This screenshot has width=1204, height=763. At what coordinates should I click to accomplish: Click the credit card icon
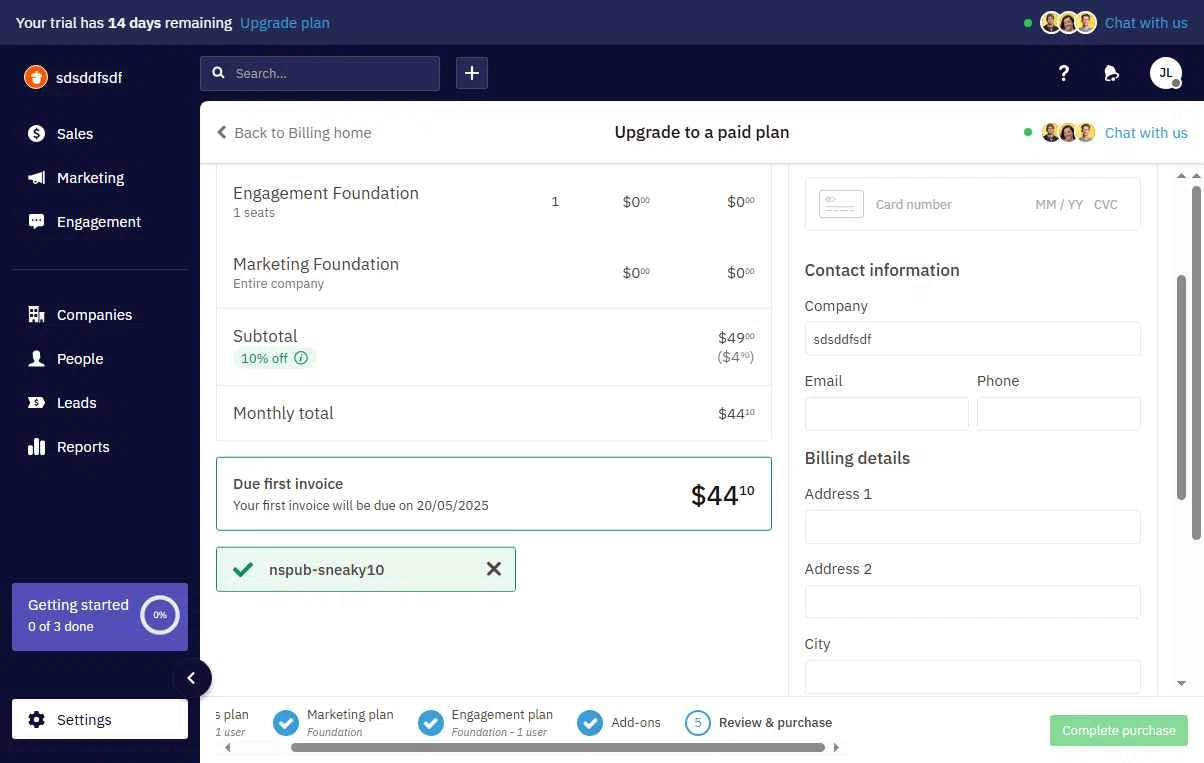tap(841, 204)
